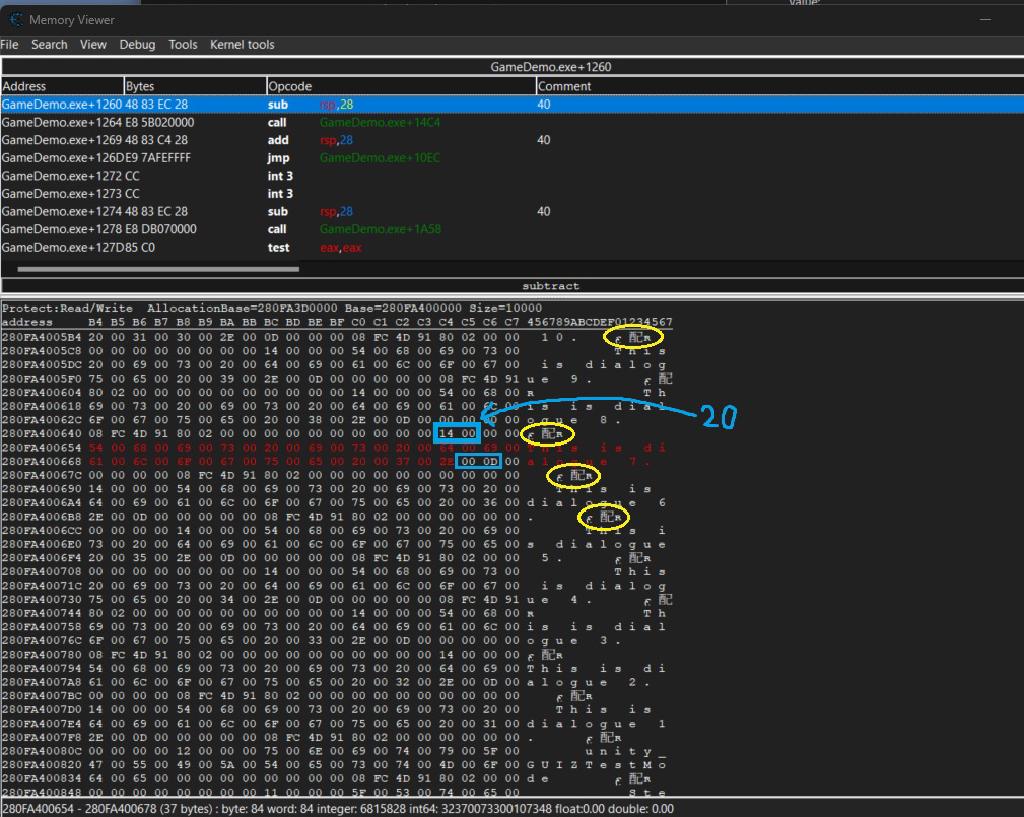1024x817 pixels.
Task: Open the View menu
Action: click(x=93, y=45)
